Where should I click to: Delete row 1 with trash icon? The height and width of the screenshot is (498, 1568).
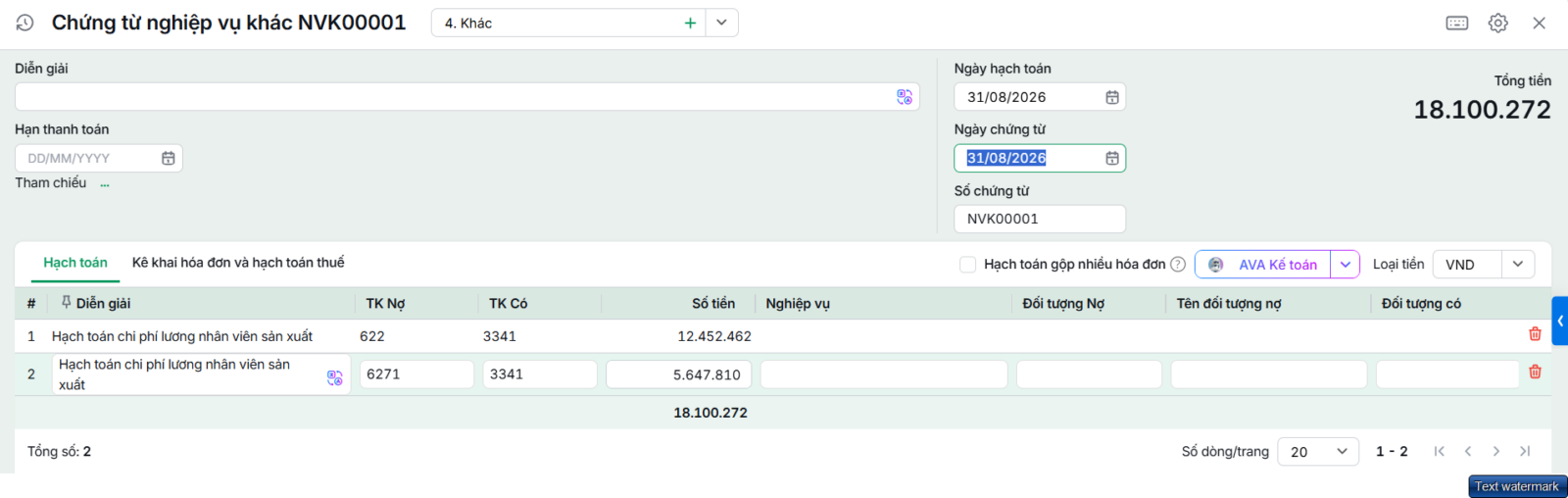tap(1535, 333)
